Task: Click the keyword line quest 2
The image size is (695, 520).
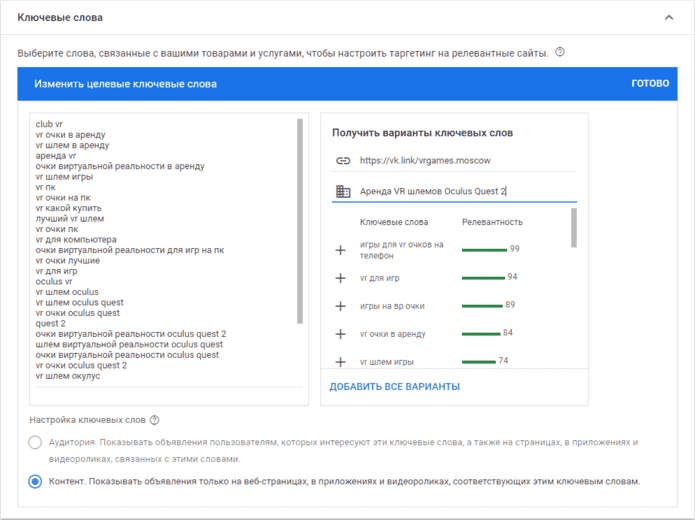Action: [x=51, y=324]
